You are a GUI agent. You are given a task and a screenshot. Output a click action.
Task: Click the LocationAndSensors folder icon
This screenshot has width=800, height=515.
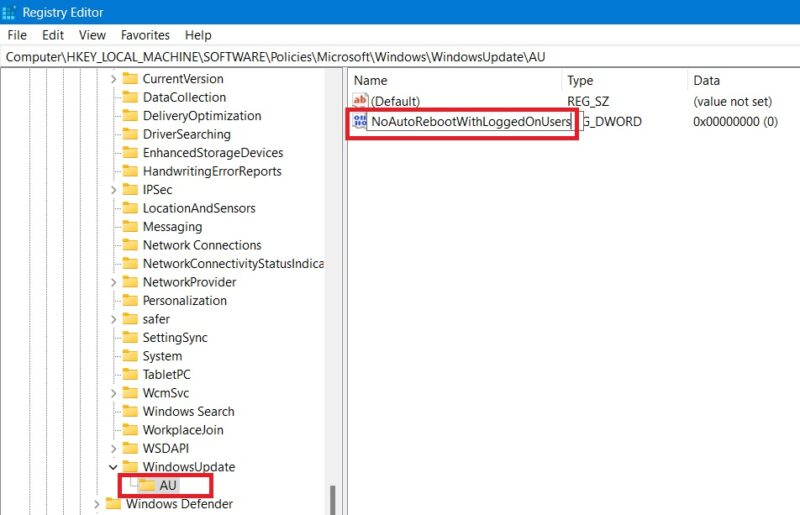[x=130, y=208]
